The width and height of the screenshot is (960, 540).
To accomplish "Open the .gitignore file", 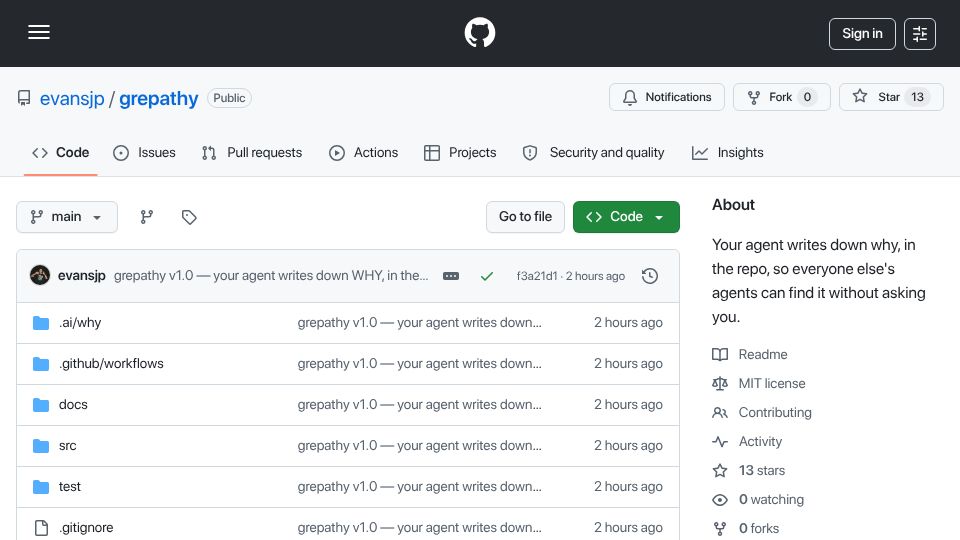I will (86, 528).
